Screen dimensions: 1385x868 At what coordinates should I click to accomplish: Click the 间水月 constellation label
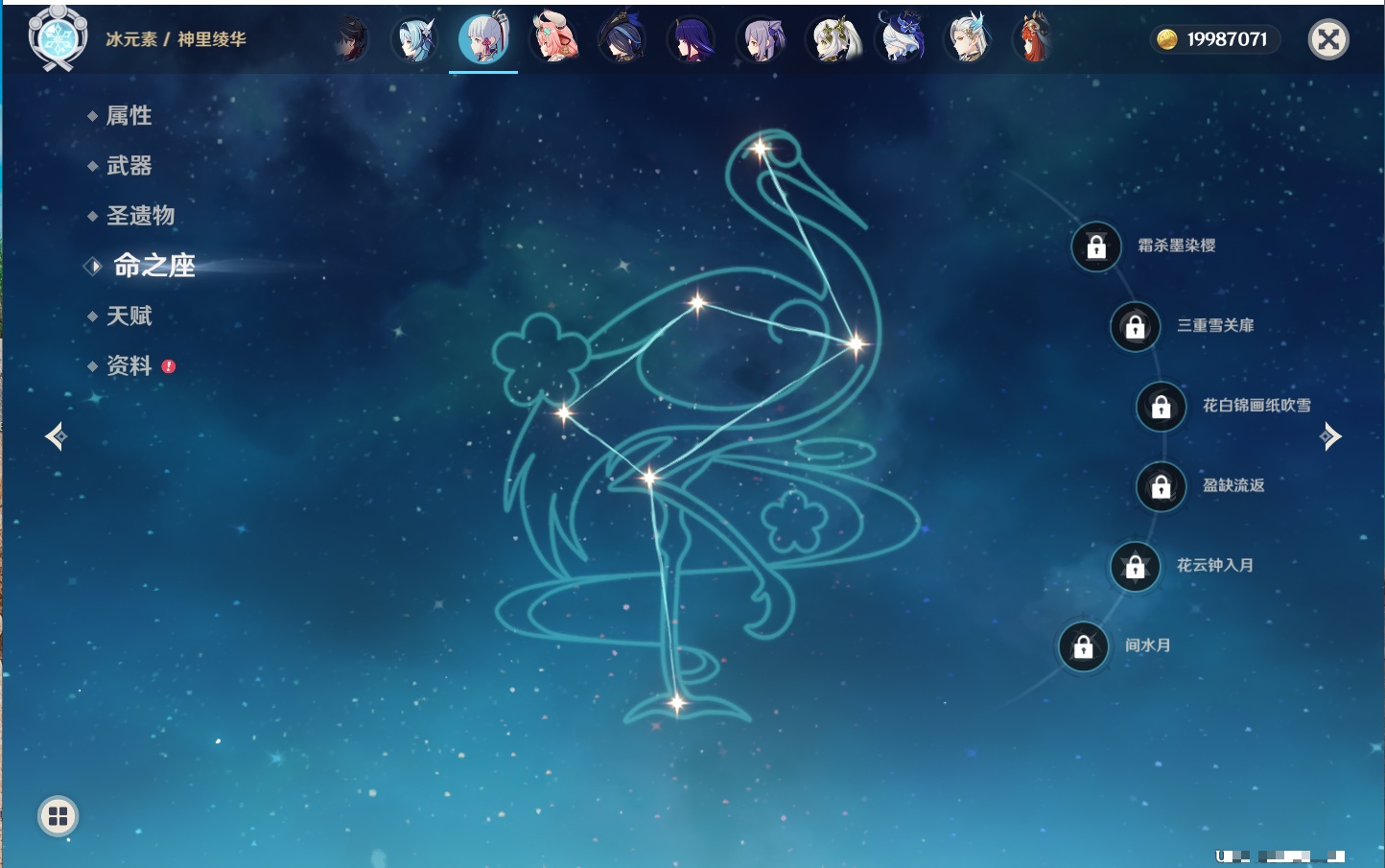coord(1148,645)
